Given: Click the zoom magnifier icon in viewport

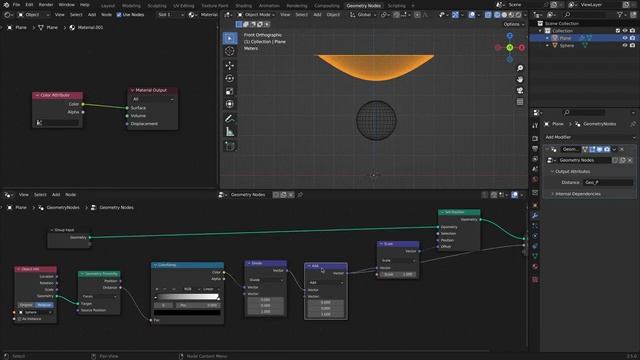Looking at the screenshot, I should coord(520,68).
